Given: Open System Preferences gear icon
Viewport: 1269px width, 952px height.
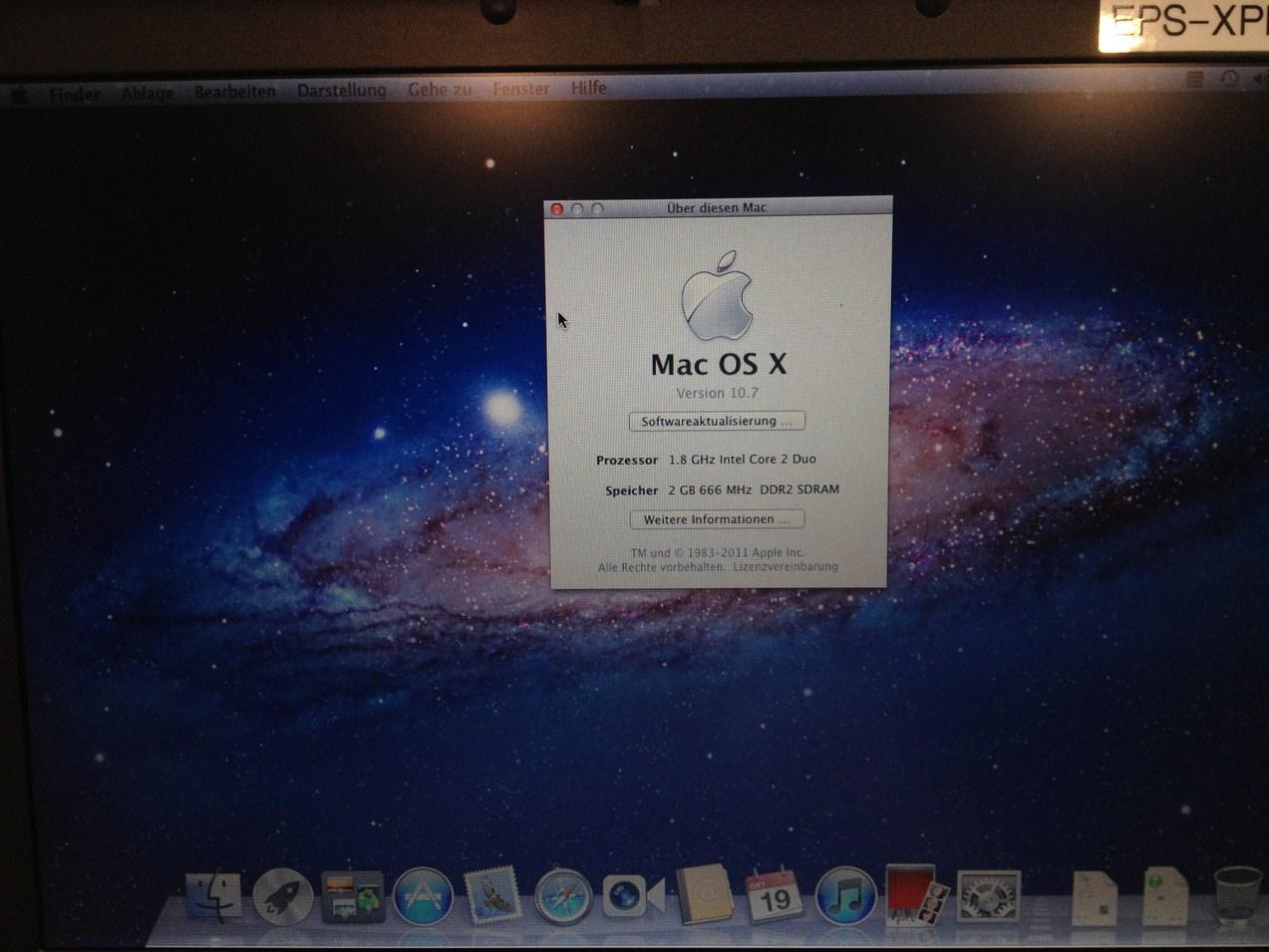Looking at the screenshot, I should pos(988,896).
